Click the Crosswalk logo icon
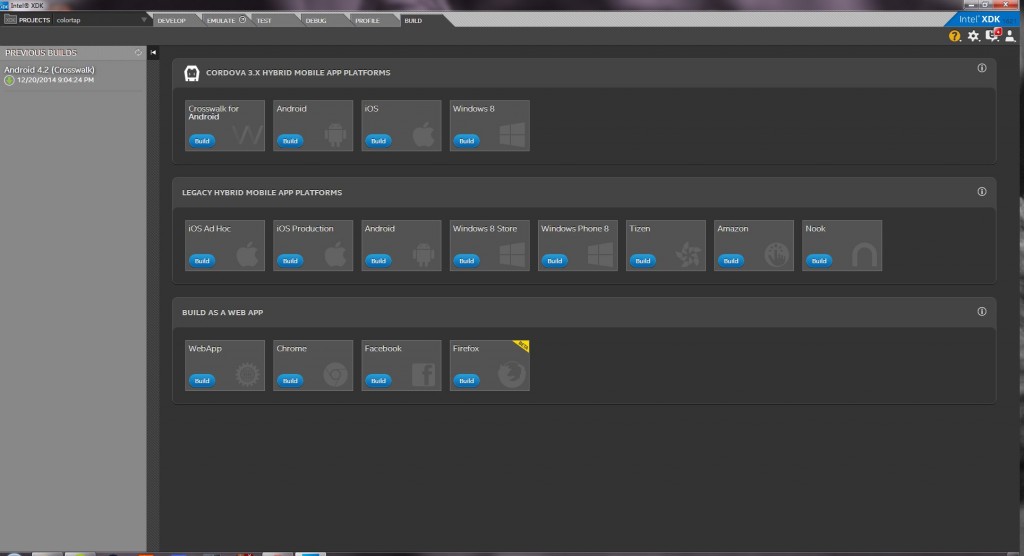 tap(248, 135)
